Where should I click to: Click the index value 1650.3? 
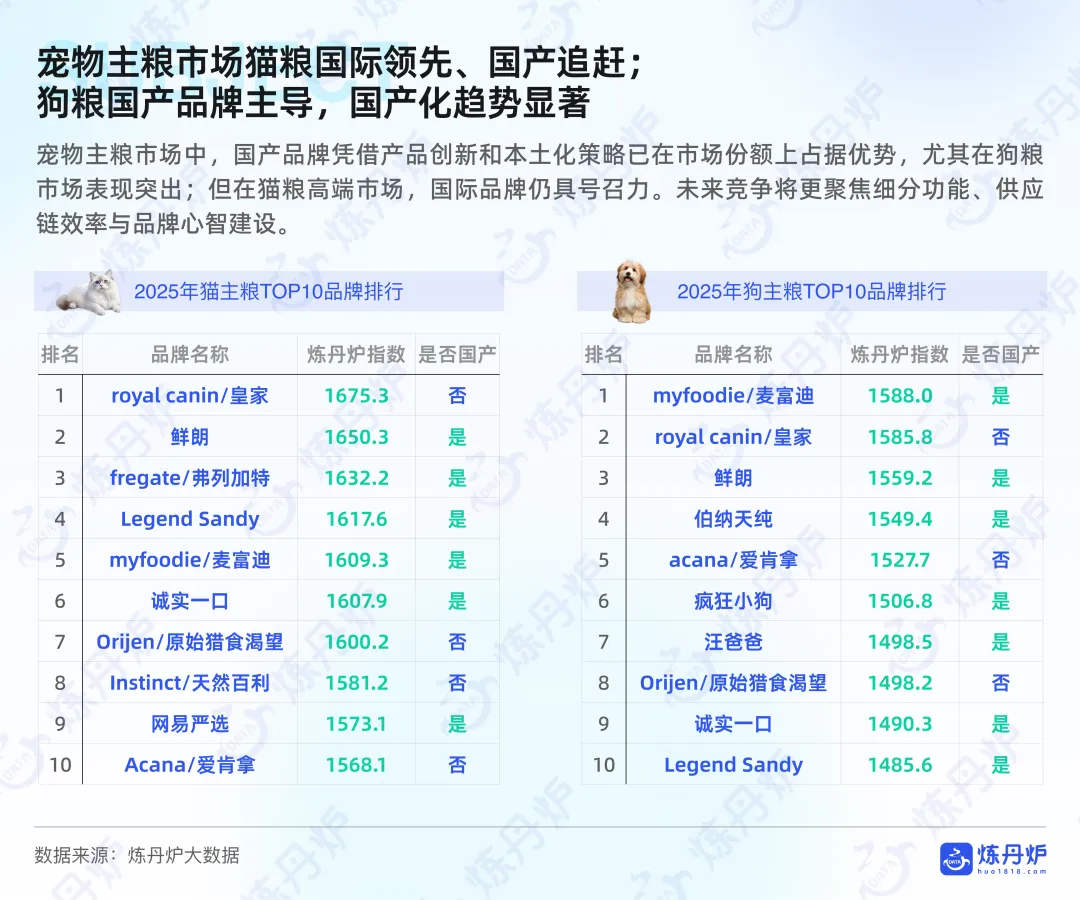[356, 437]
